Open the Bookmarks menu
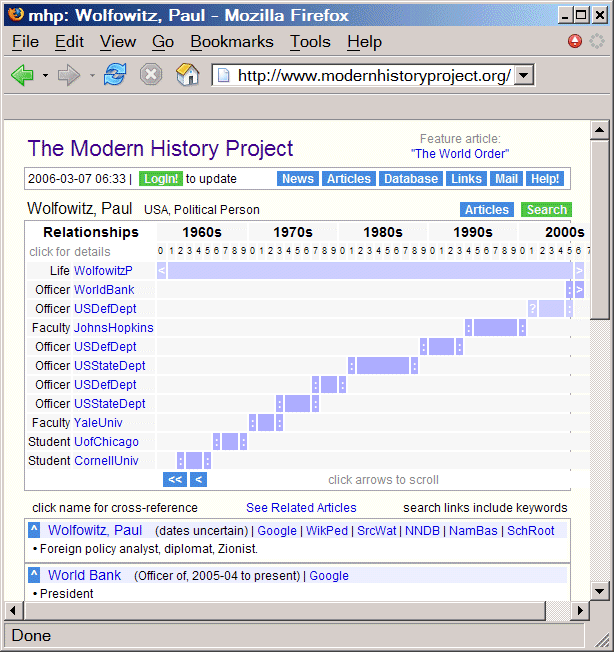 coord(231,41)
